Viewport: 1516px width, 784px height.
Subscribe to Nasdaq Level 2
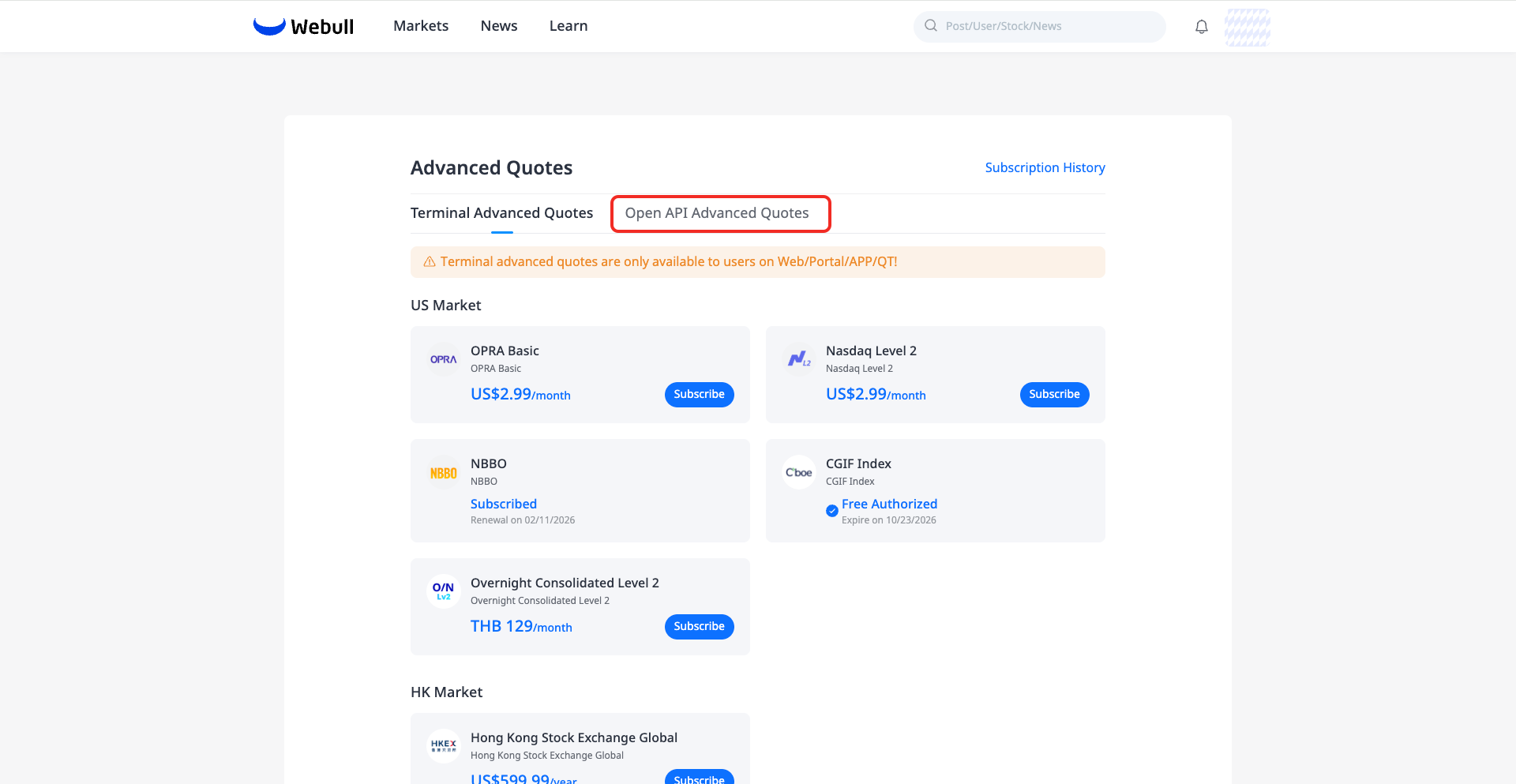[1054, 395]
